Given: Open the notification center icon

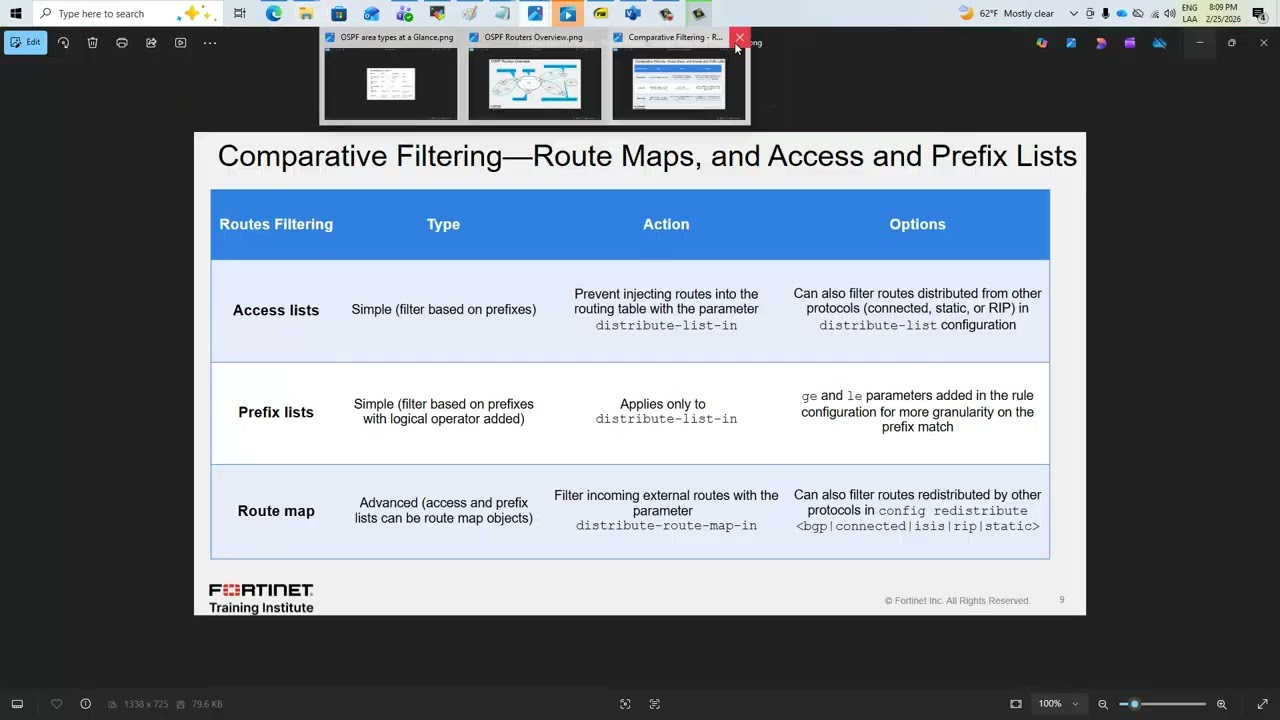Looking at the screenshot, I should [1259, 13].
